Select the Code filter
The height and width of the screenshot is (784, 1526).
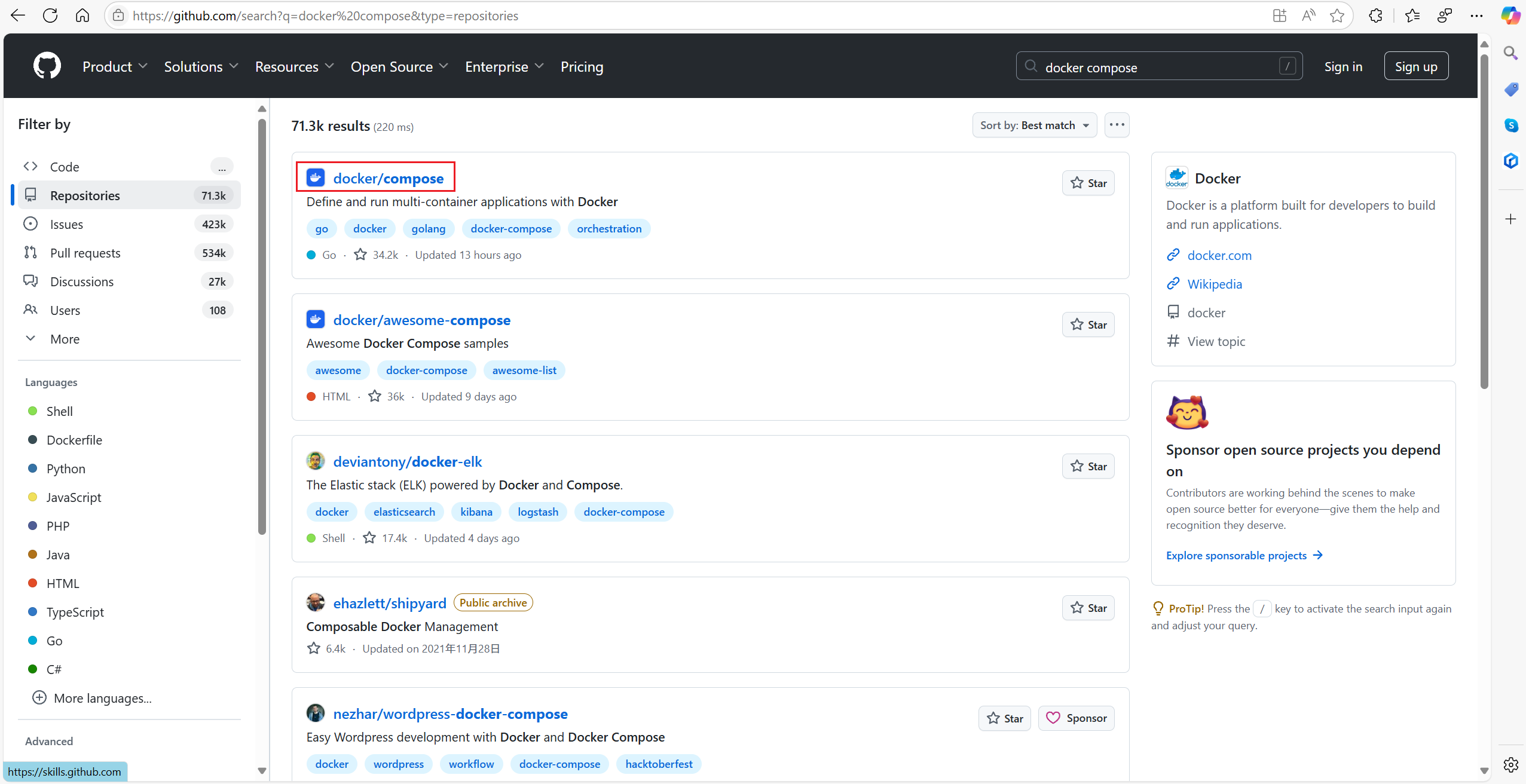(x=129, y=167)
